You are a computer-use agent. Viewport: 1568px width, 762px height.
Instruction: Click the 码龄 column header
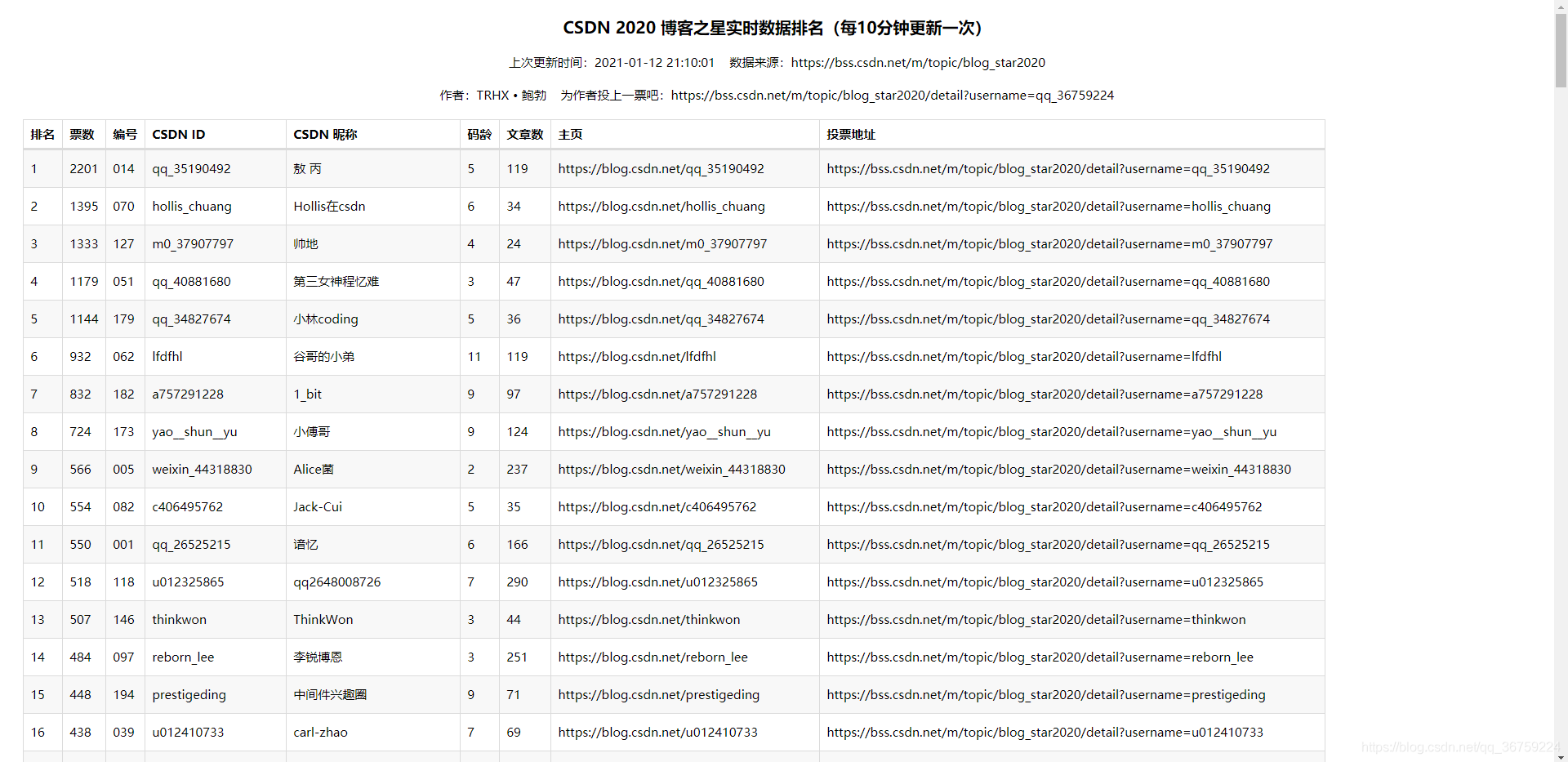click(x=479, y=135)
